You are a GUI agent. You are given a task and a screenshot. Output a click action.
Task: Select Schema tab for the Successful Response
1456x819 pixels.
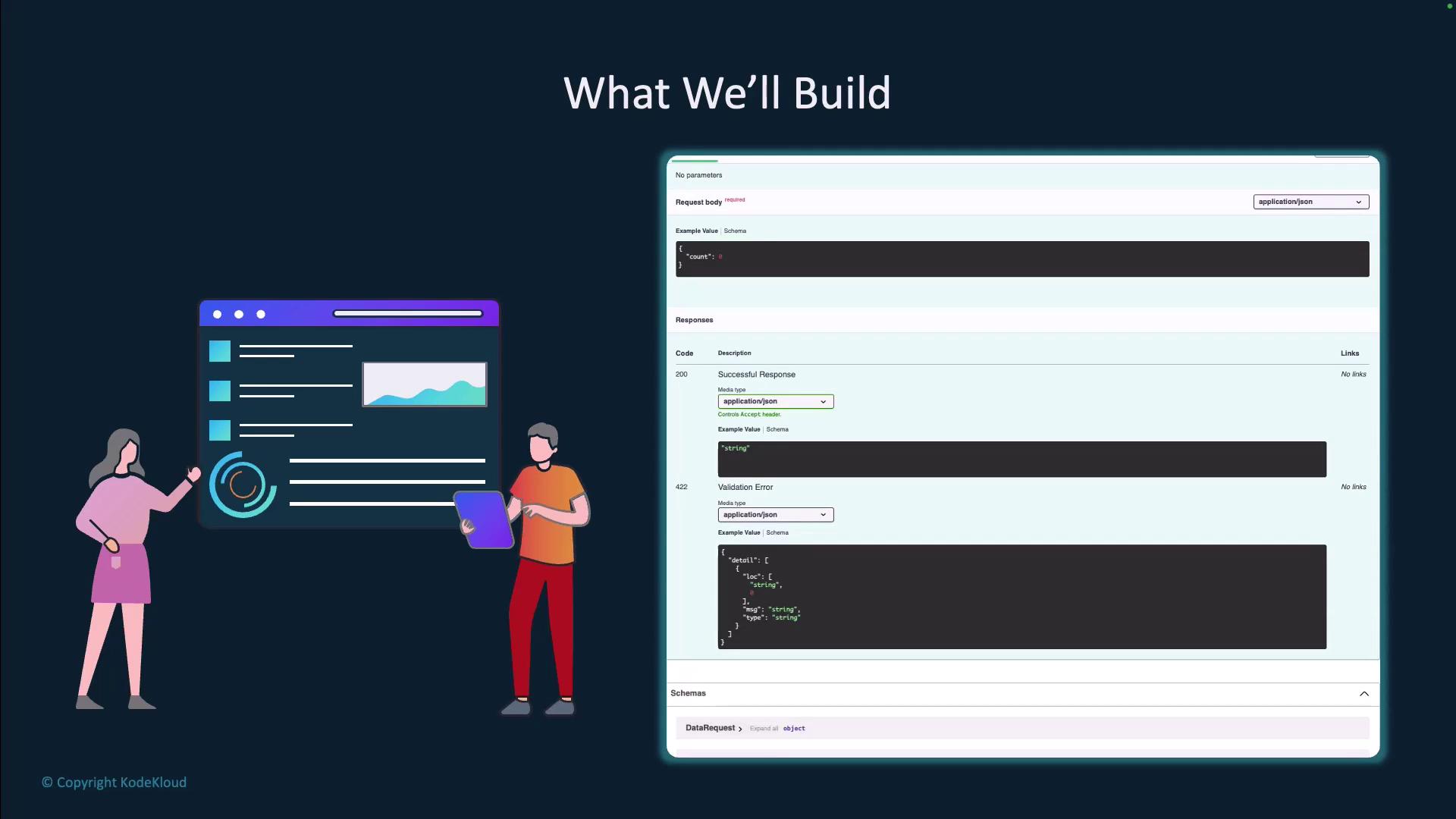777,429
